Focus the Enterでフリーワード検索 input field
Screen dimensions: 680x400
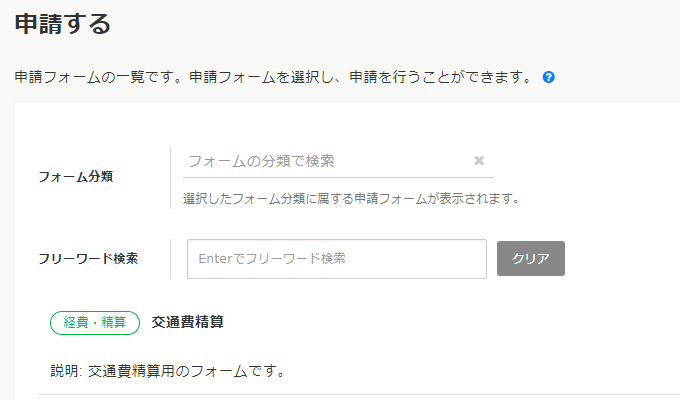point(336,258)
